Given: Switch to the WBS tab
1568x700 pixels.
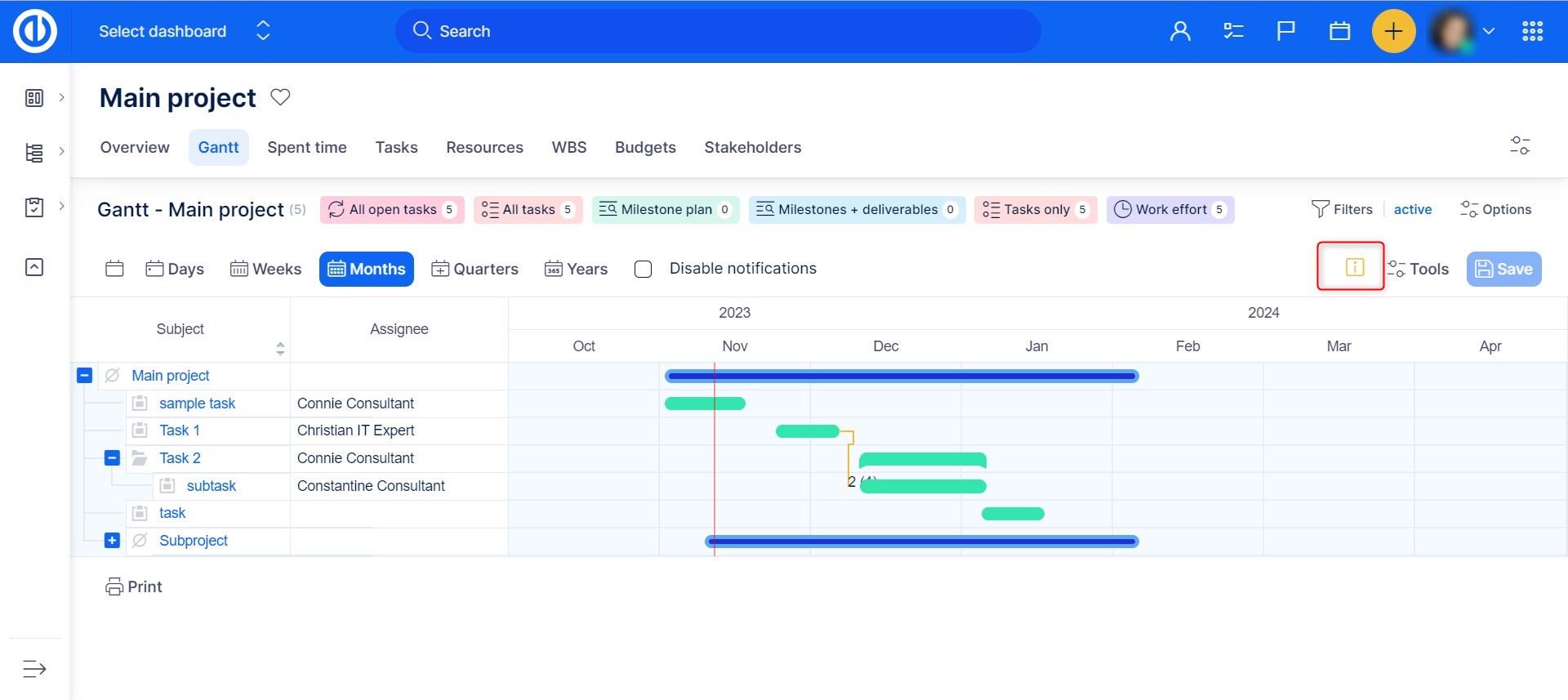Looking at the screenshot, I should coord(568,148).
